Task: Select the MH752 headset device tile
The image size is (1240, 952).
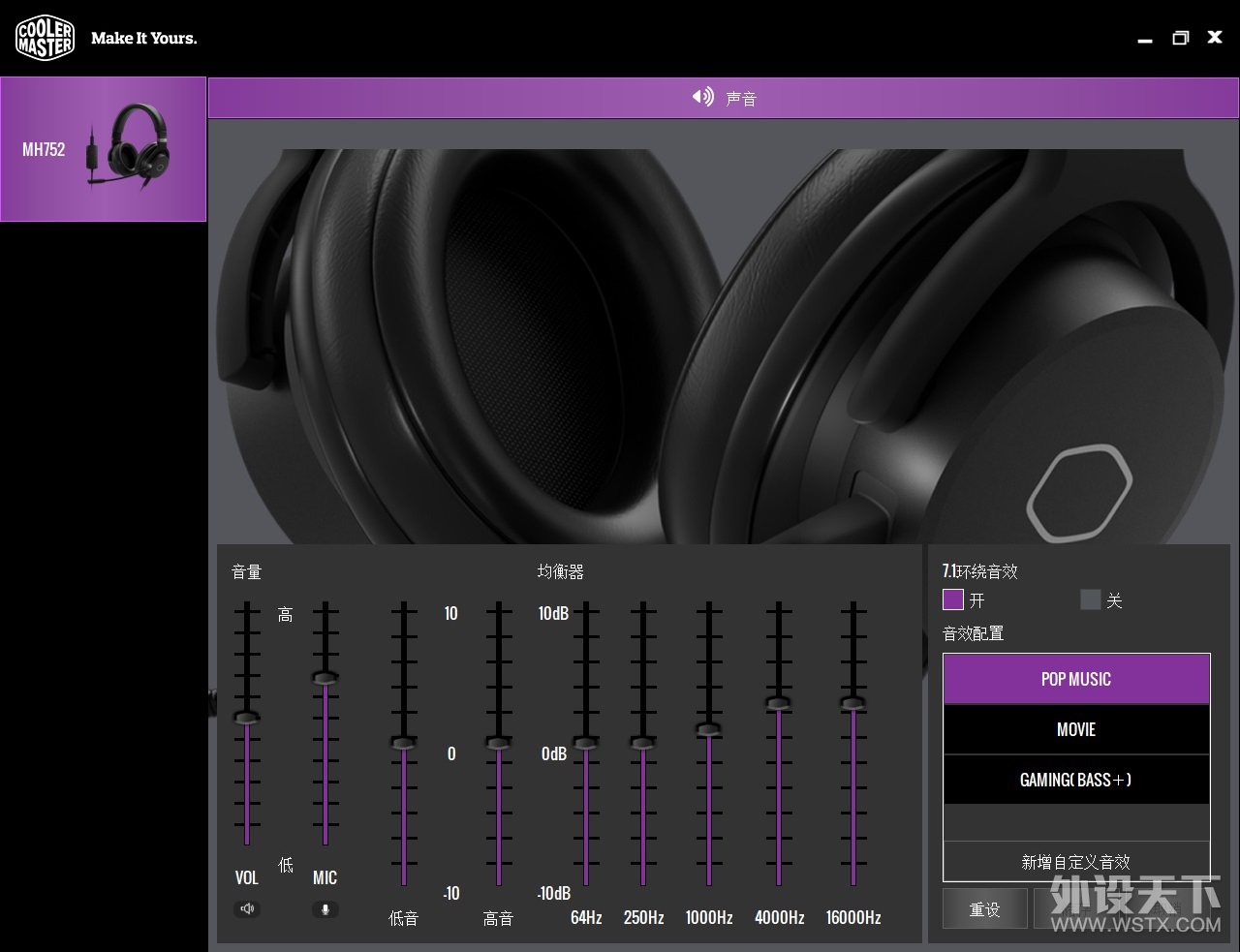Action: click(x=103, y=149)
